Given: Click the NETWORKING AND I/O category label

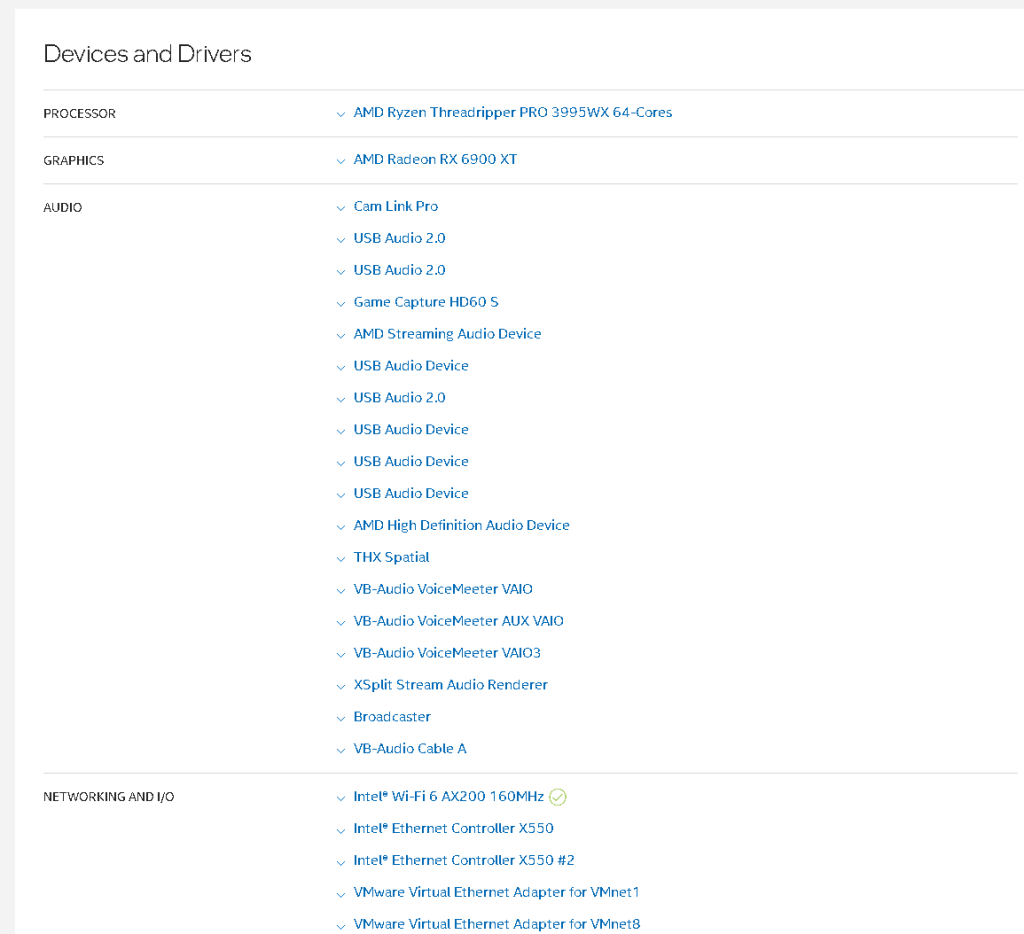Looking at the screenshot, I should pyautogui.click(x=108, y=797).
